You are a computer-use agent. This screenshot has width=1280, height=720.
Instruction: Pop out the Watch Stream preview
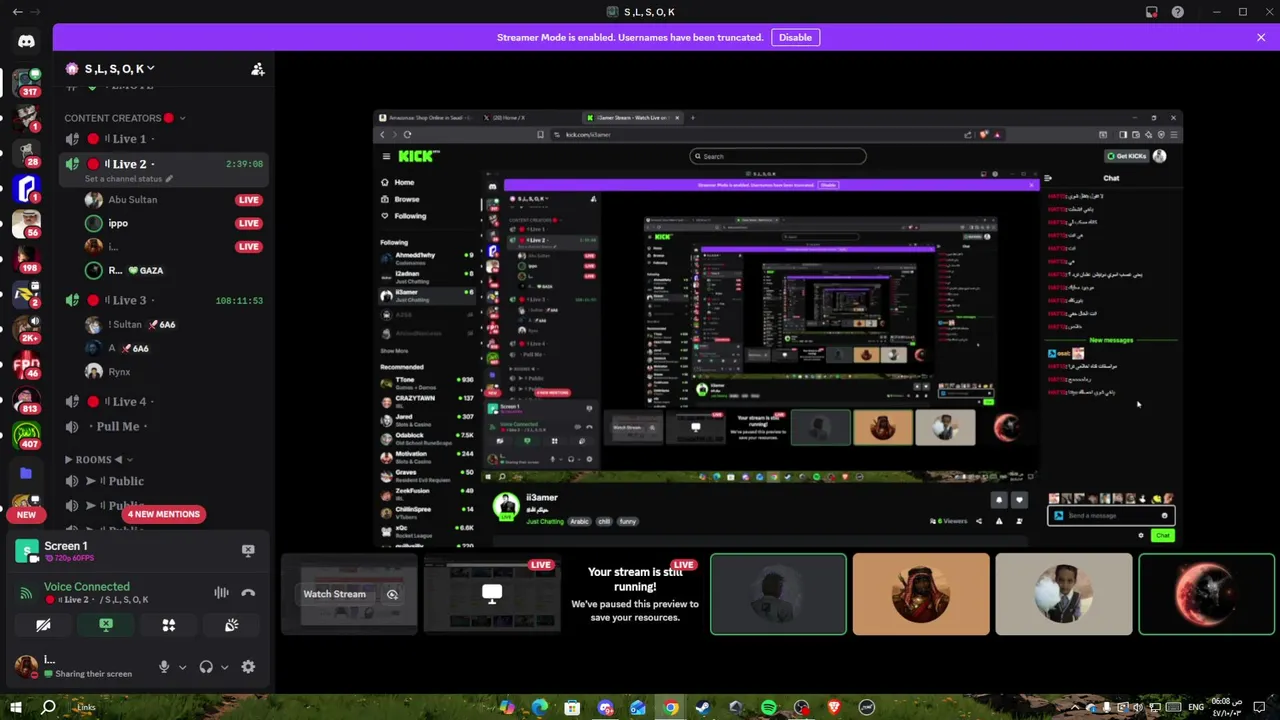[392, 594]
